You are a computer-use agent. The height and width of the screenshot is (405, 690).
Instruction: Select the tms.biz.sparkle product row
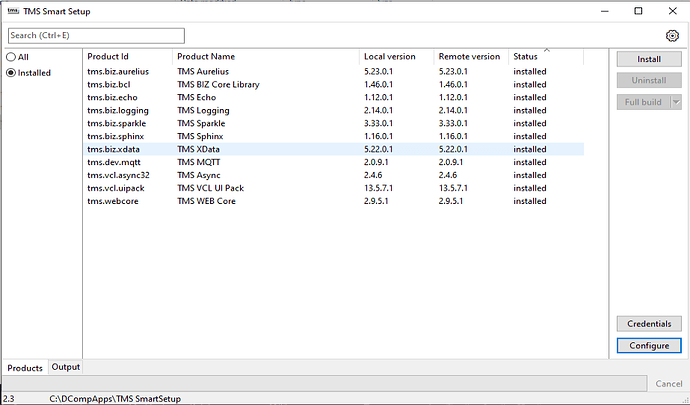tap(116, 123)
